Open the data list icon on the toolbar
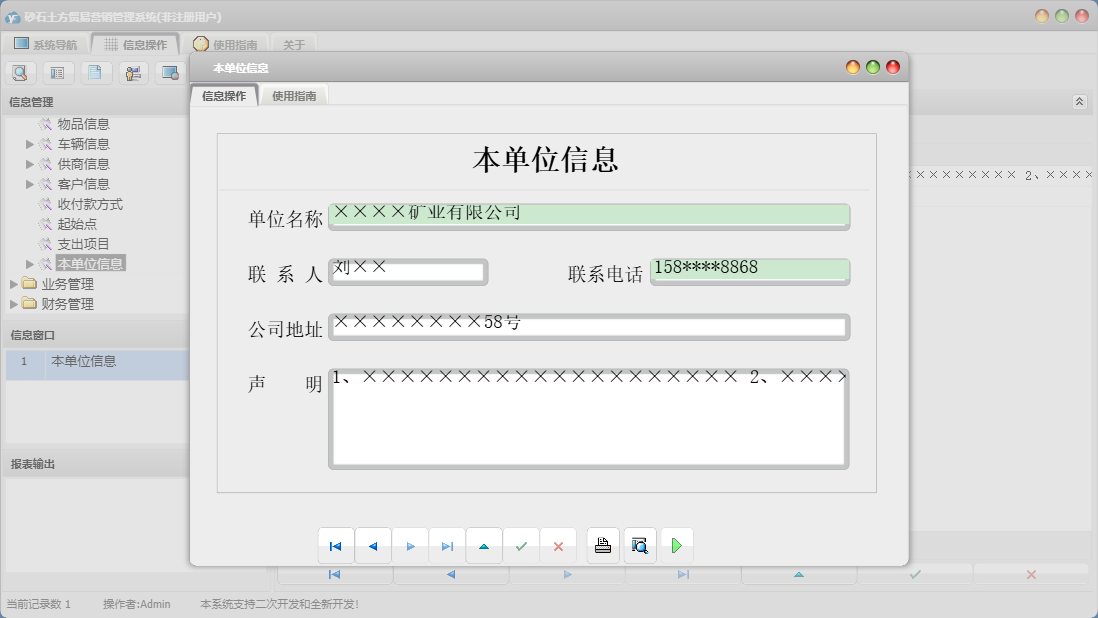 (x=58, y=72)
